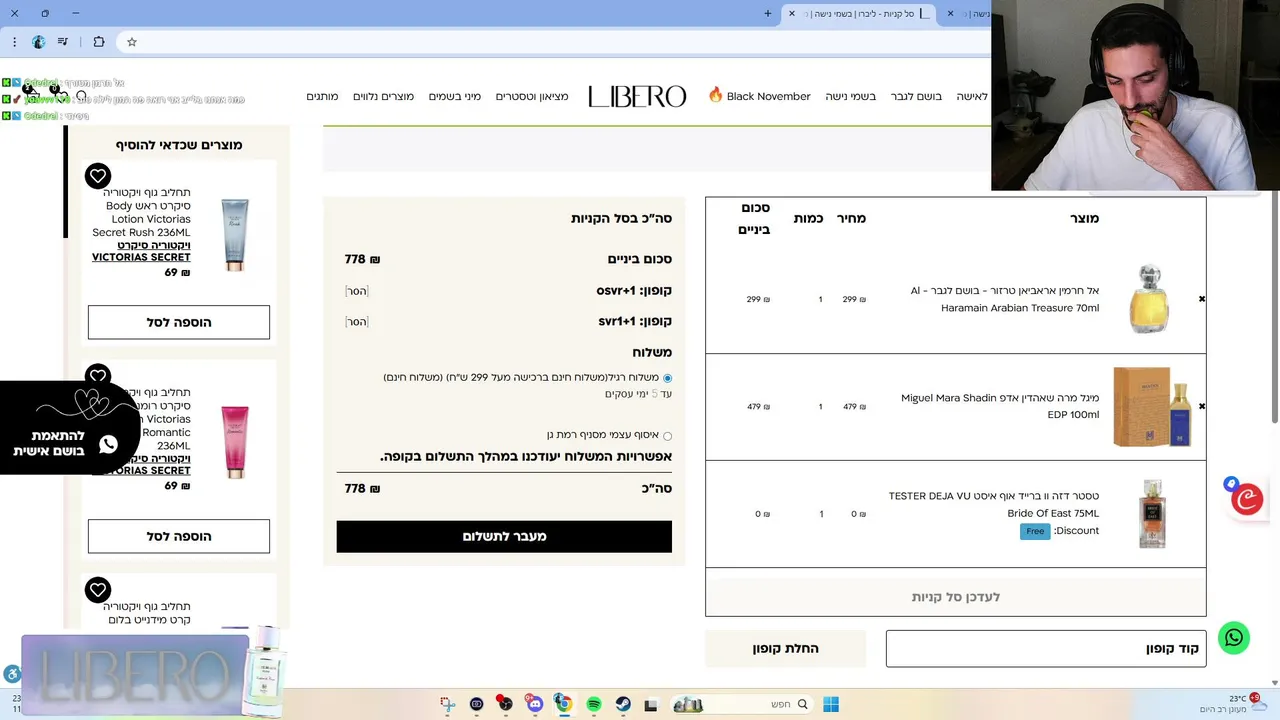Open Steam from the taskbar

coord(622,704)
